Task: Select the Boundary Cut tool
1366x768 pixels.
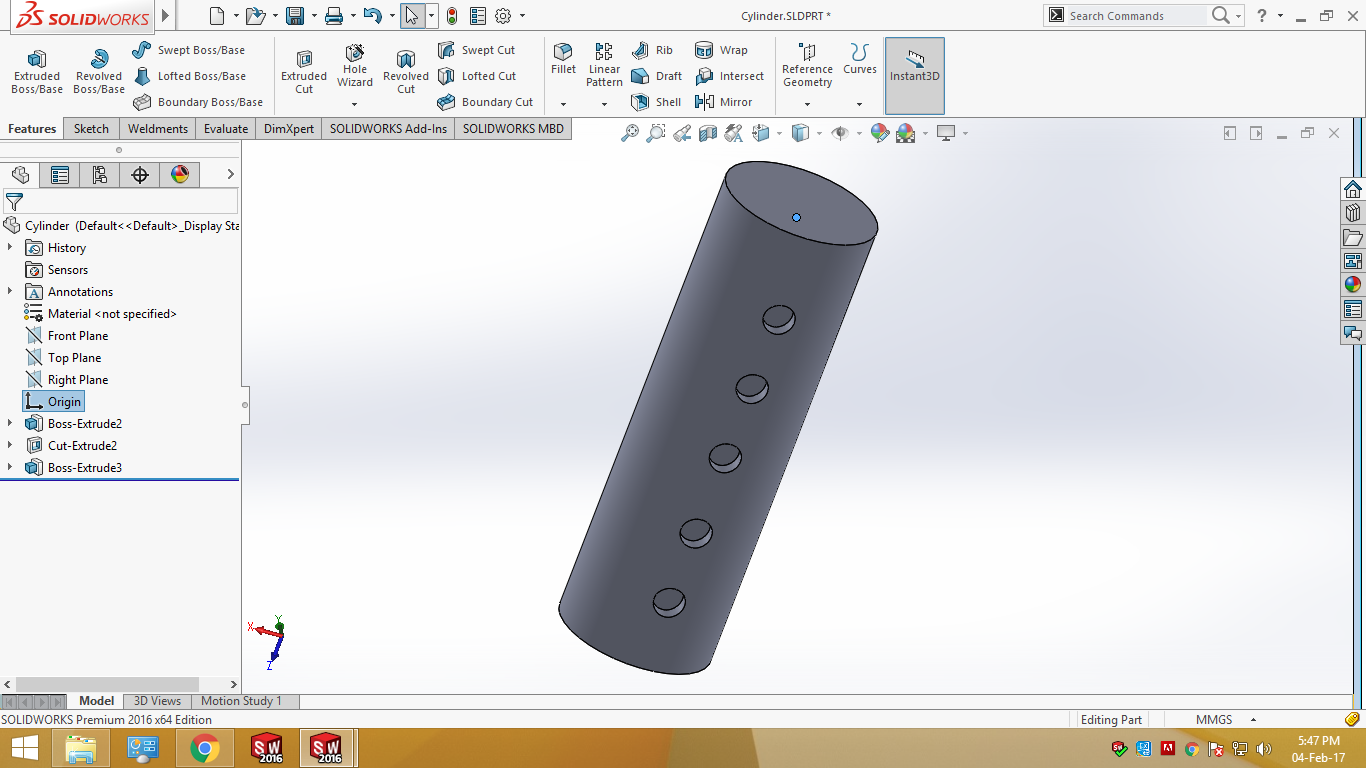Action: 486,102
